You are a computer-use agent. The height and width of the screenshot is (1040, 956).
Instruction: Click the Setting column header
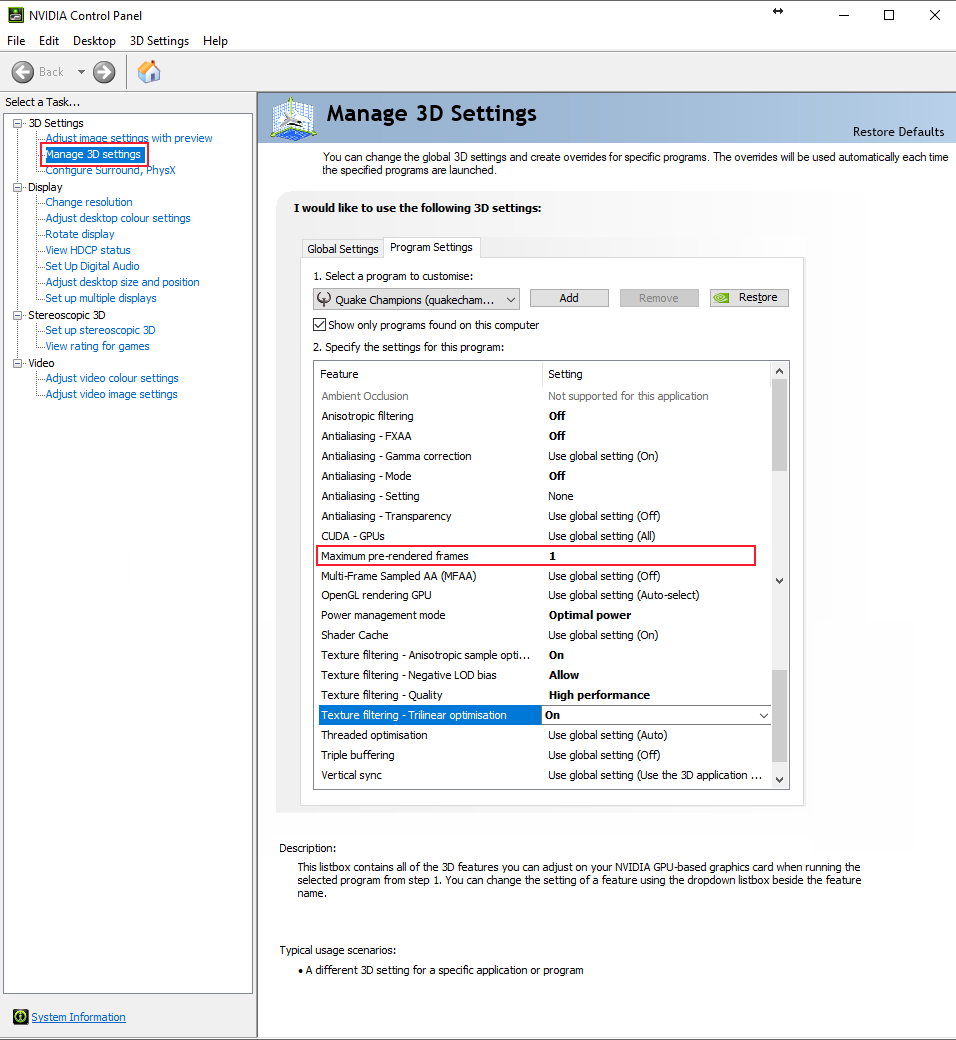[657, 374]
